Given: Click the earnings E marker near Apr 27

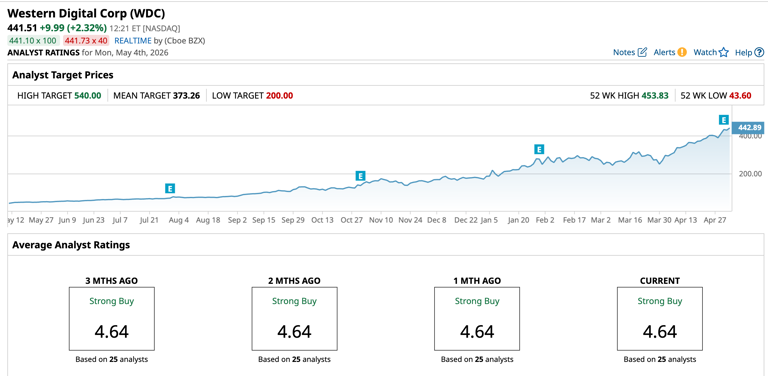Looking at the screenshot, I should pos(723,119).
